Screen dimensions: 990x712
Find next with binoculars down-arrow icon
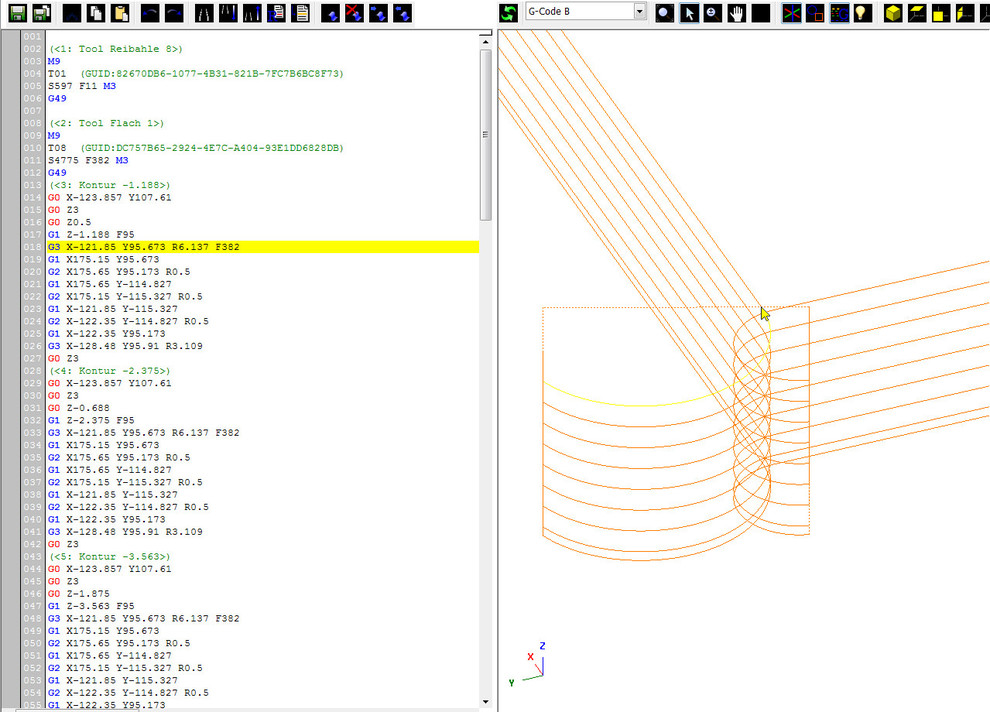pos(228,13)
